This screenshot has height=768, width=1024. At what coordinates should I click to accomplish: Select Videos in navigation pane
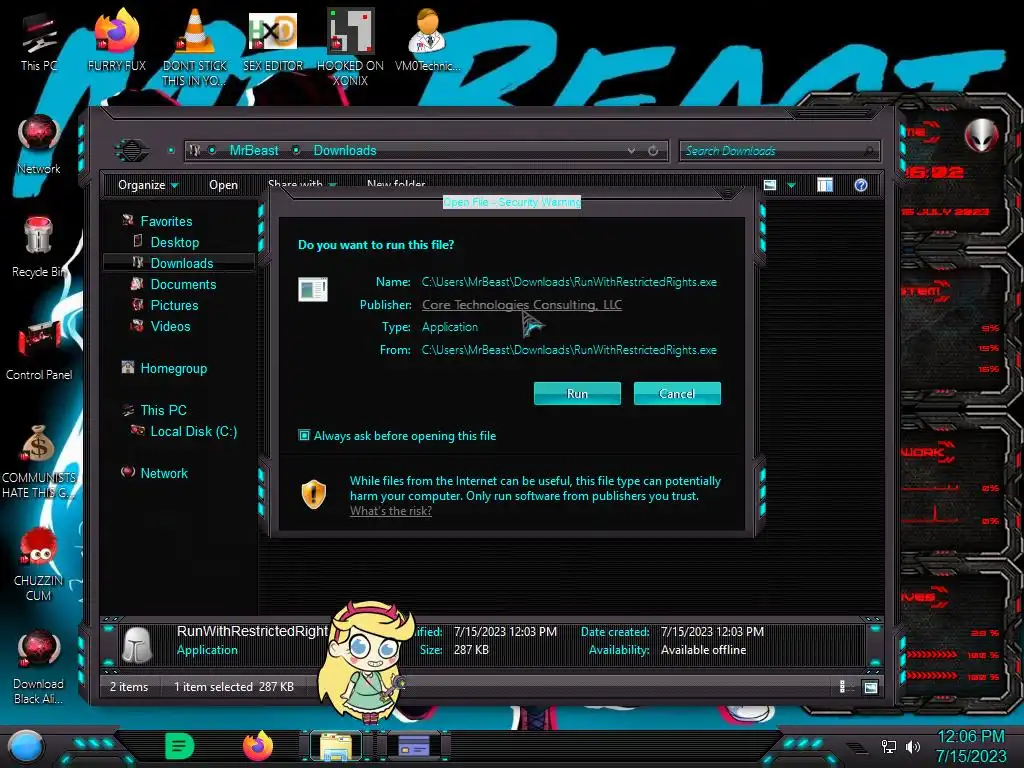tap(170, 326)
